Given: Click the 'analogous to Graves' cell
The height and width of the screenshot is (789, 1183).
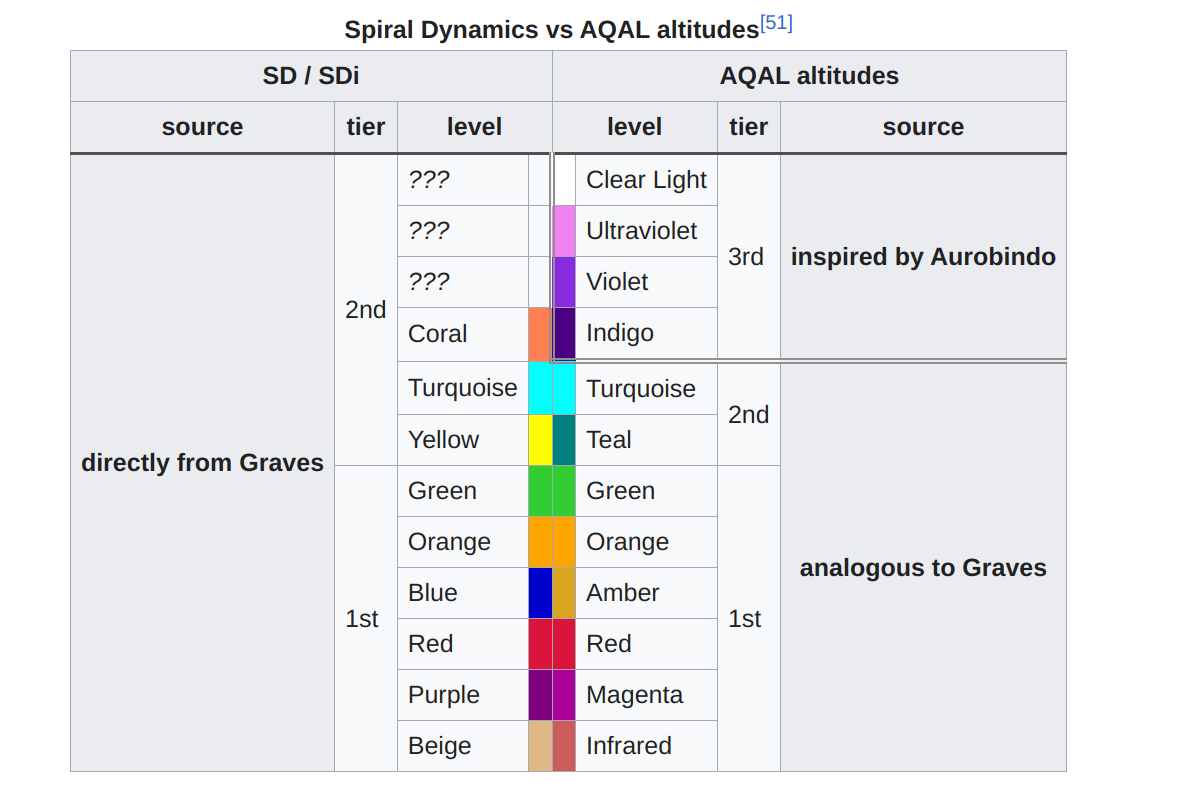Looking at the screenshot, I should pos(923,567).
